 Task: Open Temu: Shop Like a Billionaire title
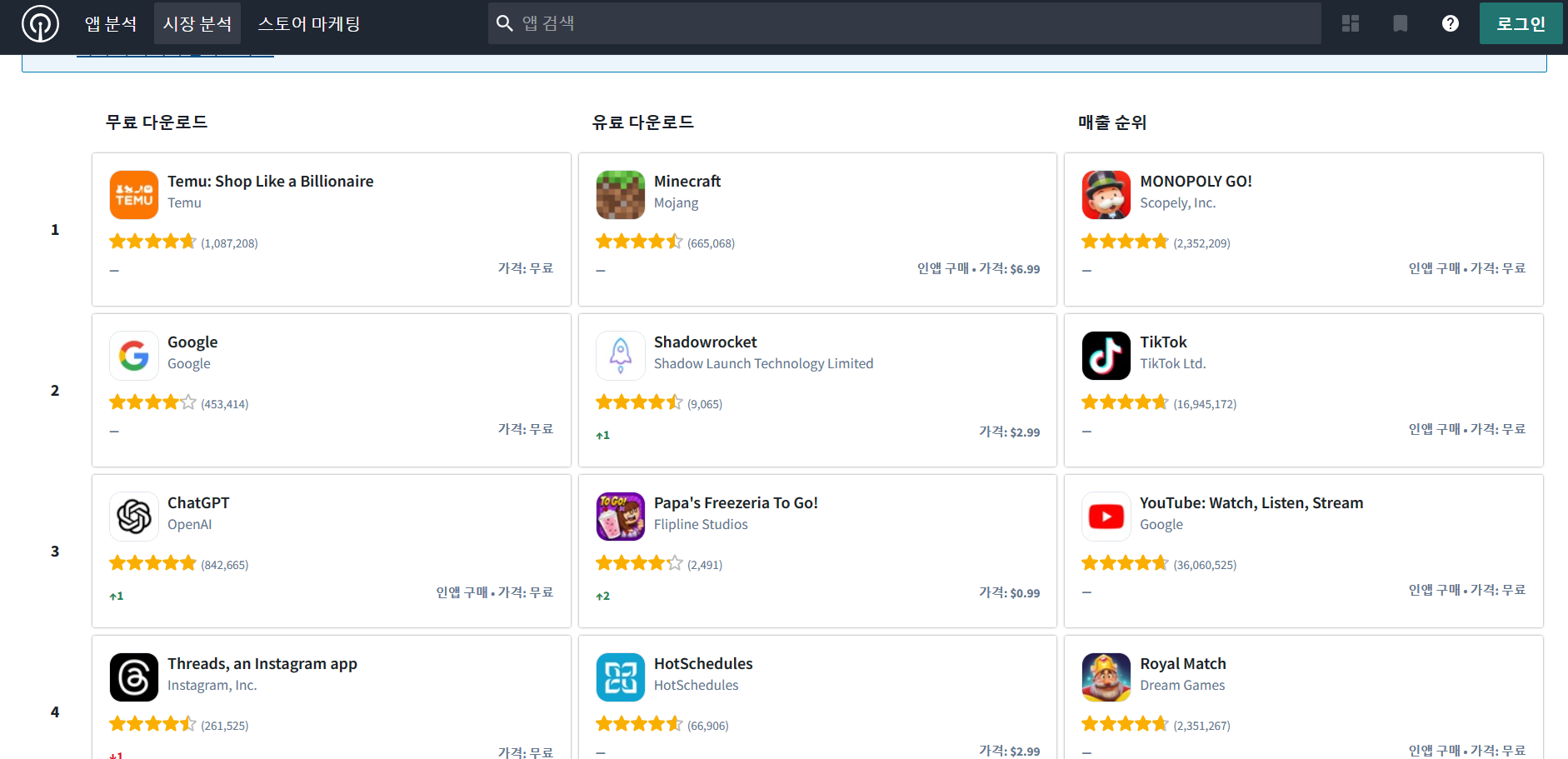[271, 182]
